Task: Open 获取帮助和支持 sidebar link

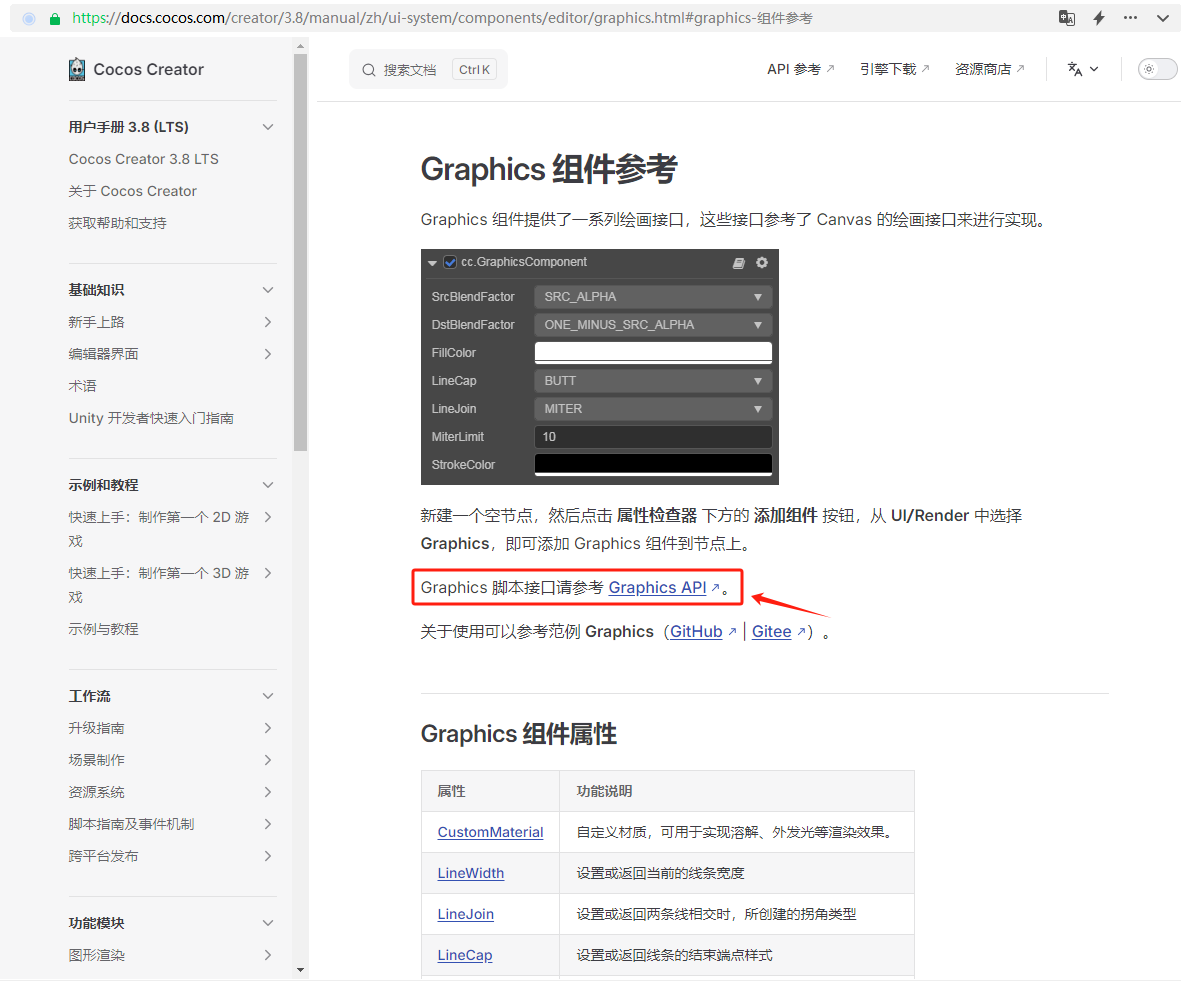Action: 117,223
